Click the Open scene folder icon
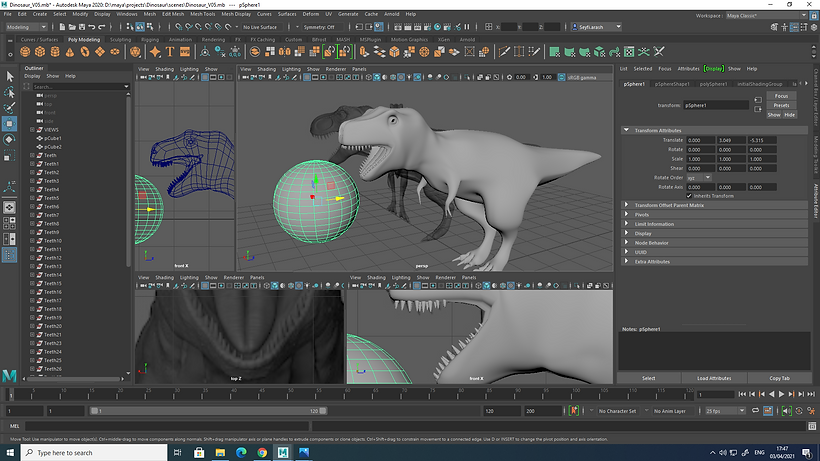Image resolution: width=820 pixels, height=461 pixels. point(72,27)
